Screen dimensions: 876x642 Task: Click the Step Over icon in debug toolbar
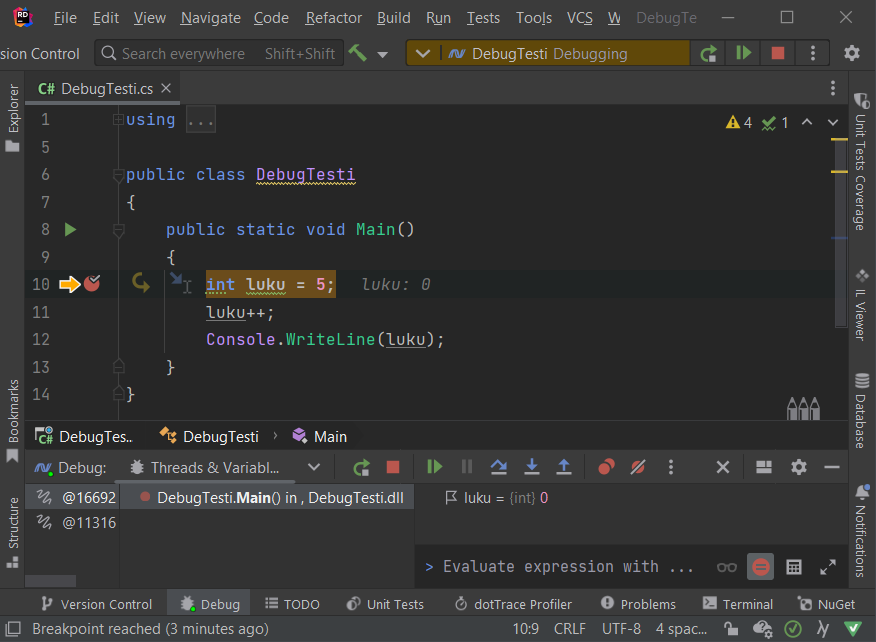tap(498, 466)
